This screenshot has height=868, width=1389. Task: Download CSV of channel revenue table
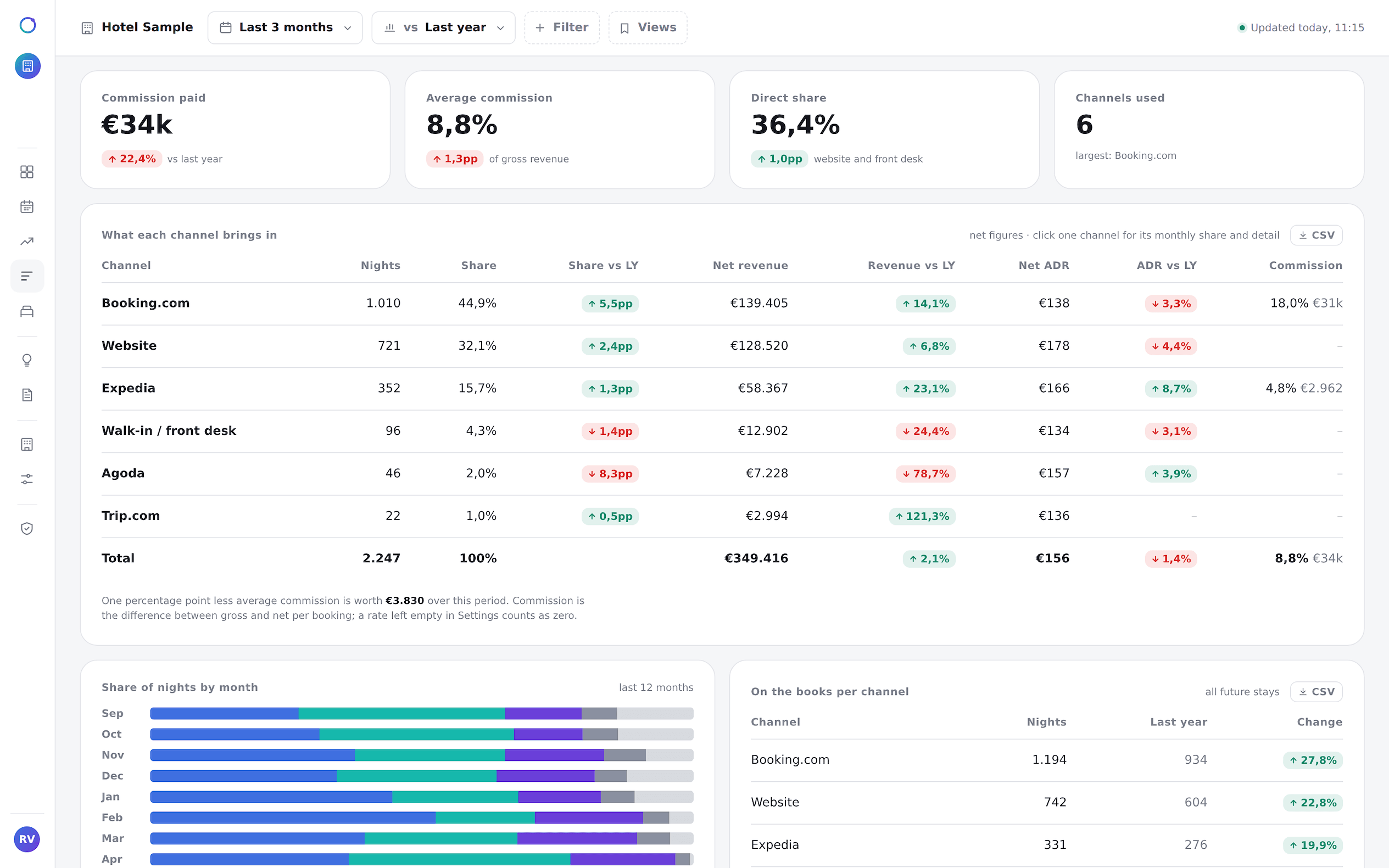tap(1316, 235)
